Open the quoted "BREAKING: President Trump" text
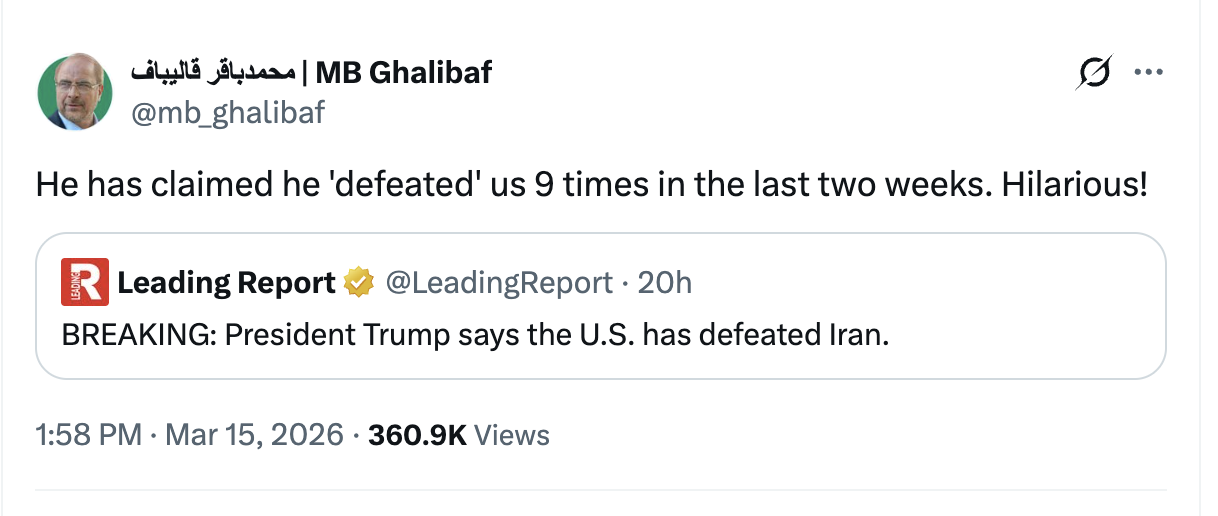This screenshot has height=516, width=1218. coord(475,334)
